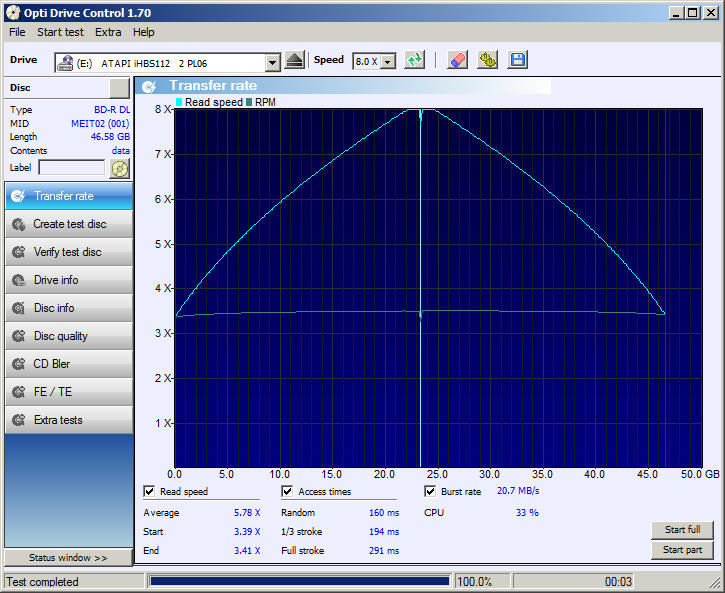
Task: Close the Opti Drive Control window
Action: coord(710,12)
